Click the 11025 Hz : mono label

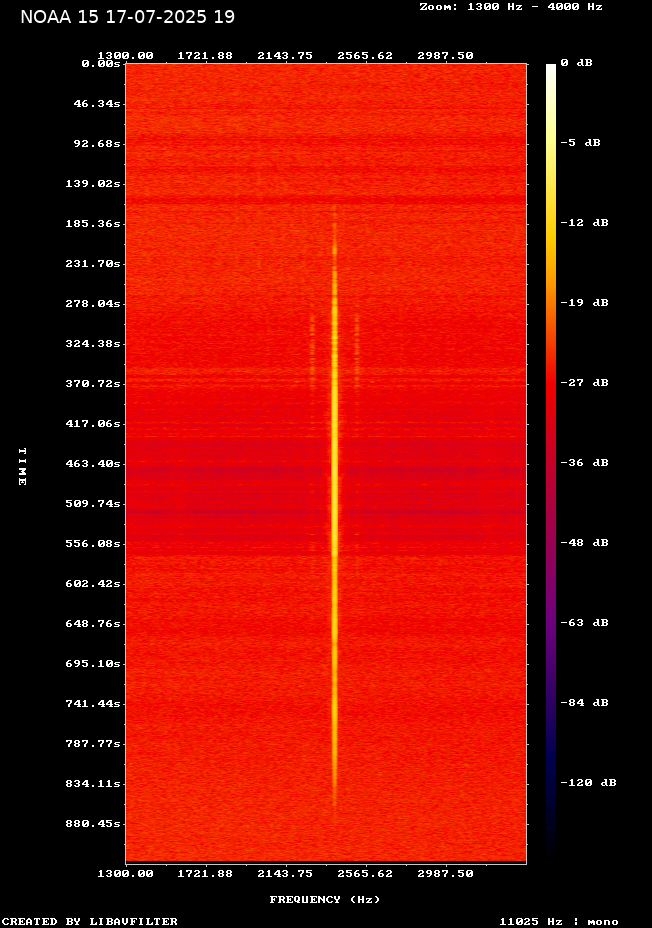point(559,921)
